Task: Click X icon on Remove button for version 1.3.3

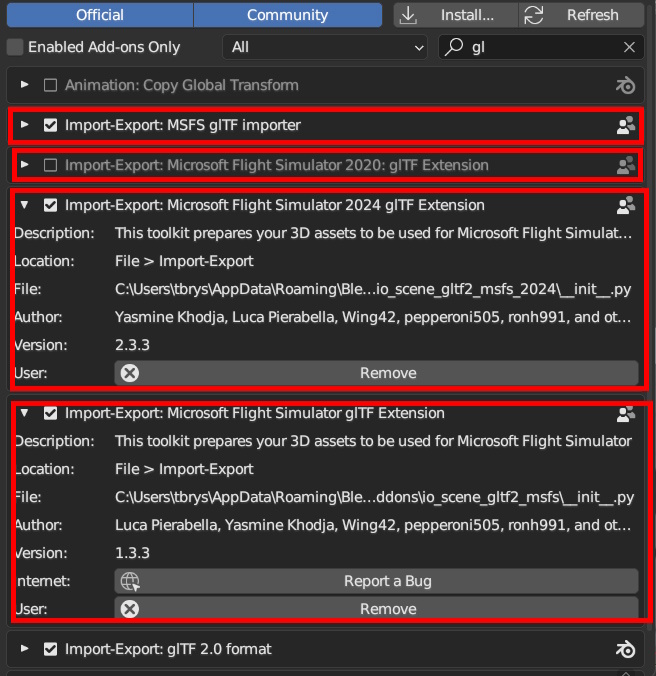Action: 130,609
